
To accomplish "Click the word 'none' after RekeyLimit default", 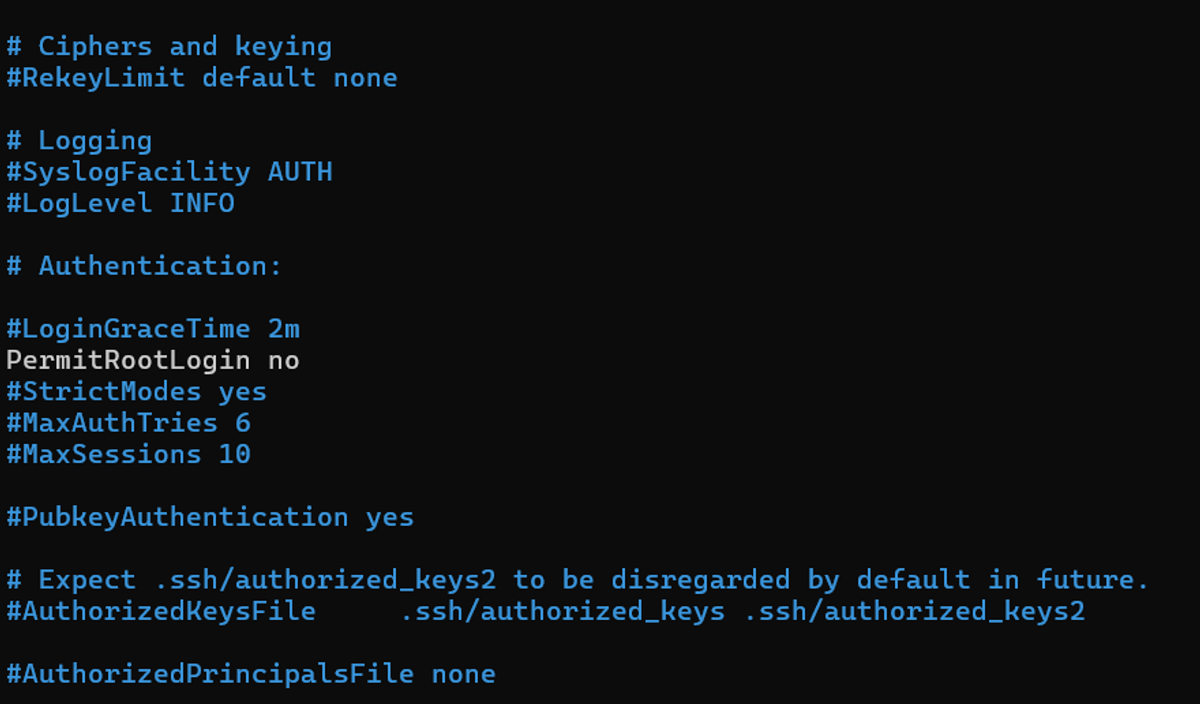I will point(365,78).
